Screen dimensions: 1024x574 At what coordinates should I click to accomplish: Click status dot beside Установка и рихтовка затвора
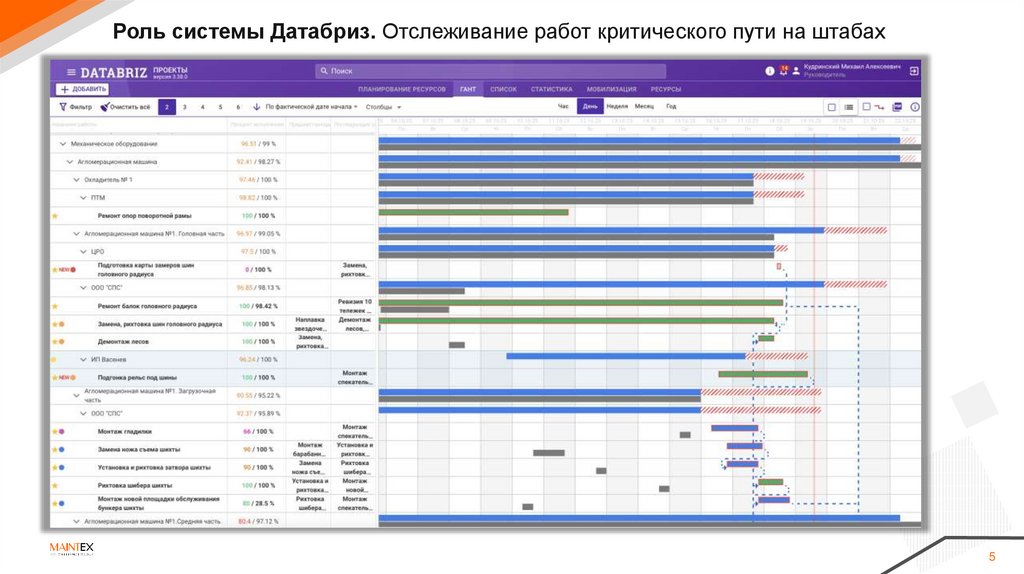(62, 468)
